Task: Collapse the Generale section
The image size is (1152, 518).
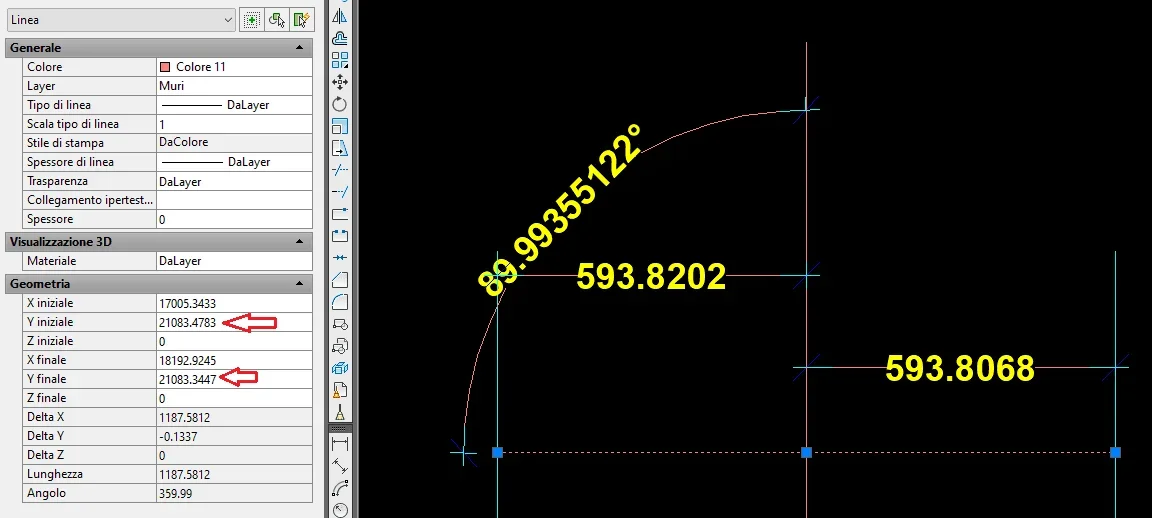Action: click(x=299, y=48)
